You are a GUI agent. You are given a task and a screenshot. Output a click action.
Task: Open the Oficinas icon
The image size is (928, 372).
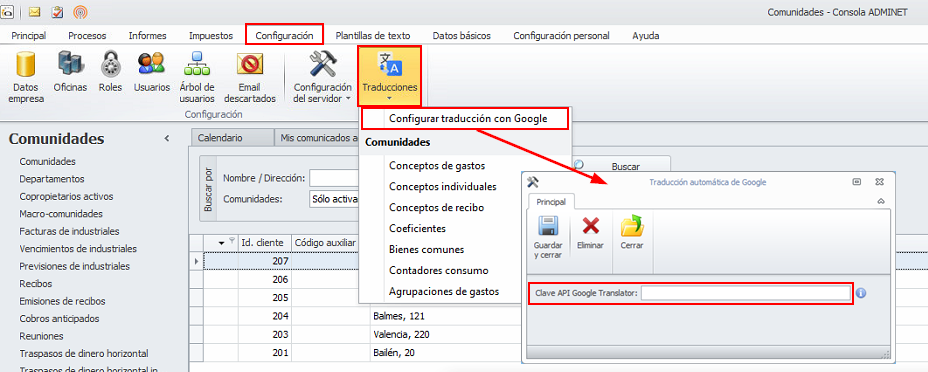pyautogui.click(x=70, y=73)
